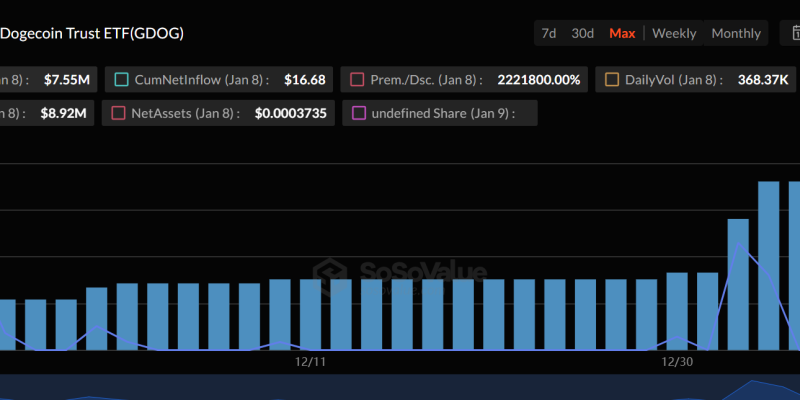Enable the DailyVol series checkbox
The image size is (800, 400).
(612, 79)
